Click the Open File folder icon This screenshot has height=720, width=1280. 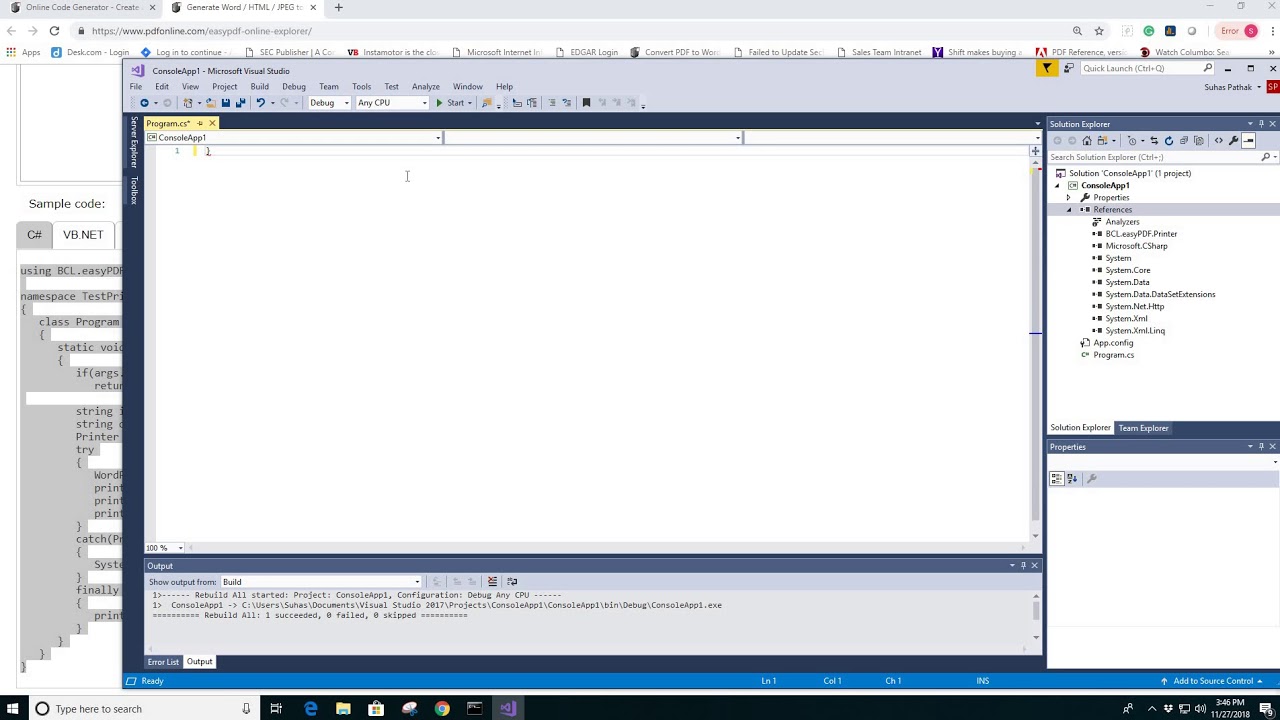[x=211, y=102]
